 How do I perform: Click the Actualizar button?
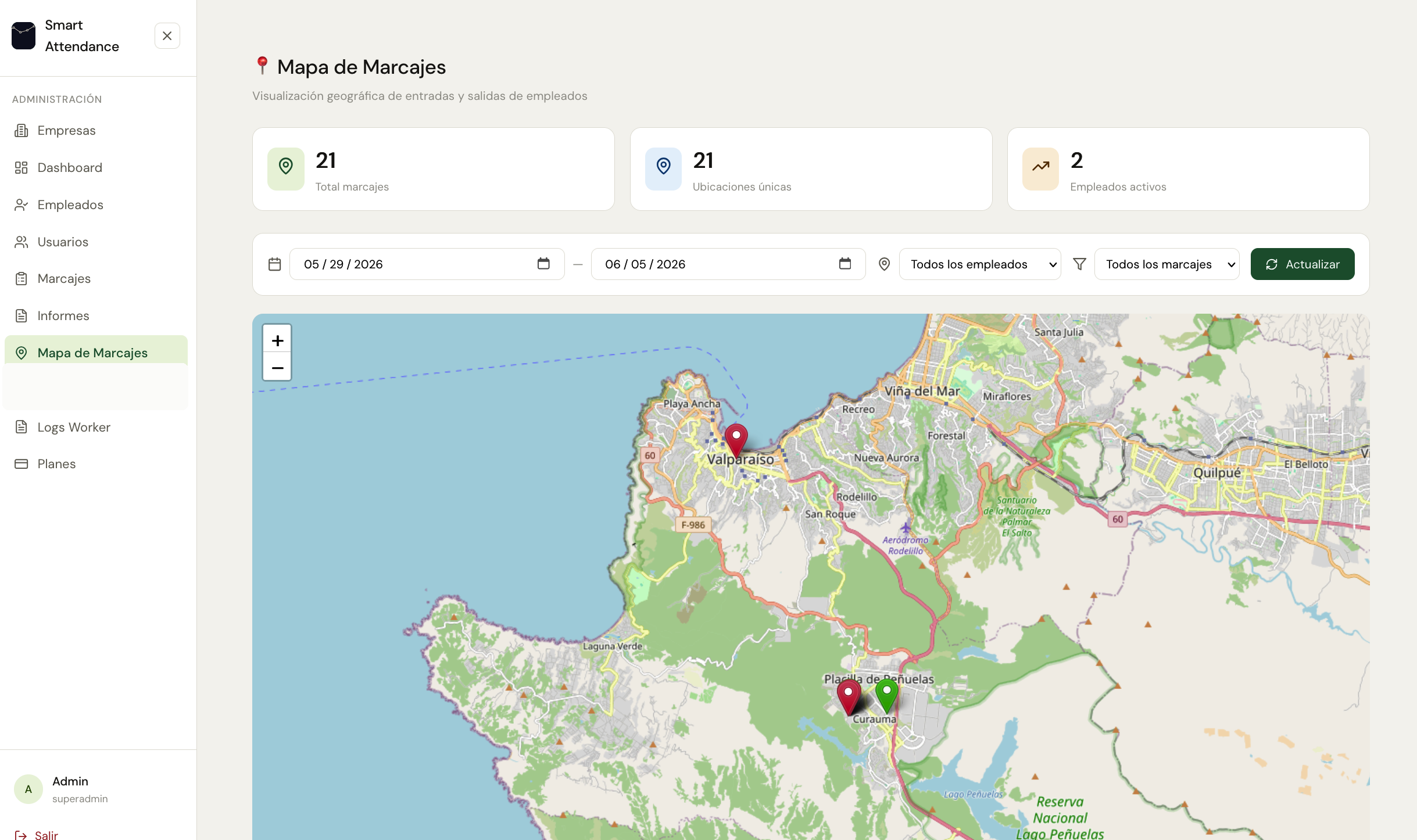[1303, 264]
